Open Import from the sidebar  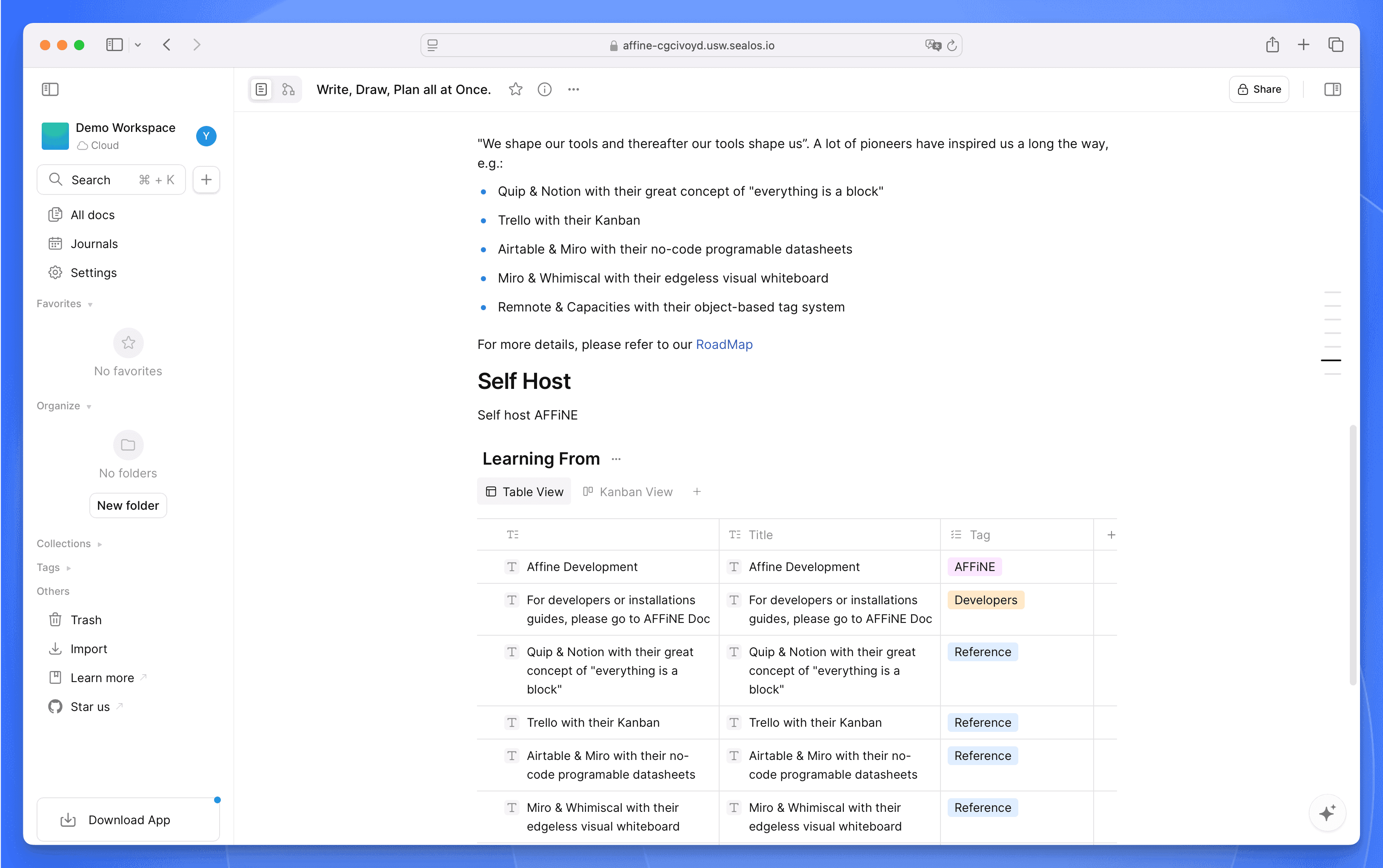pyautogui.click(x=89, y=649)
